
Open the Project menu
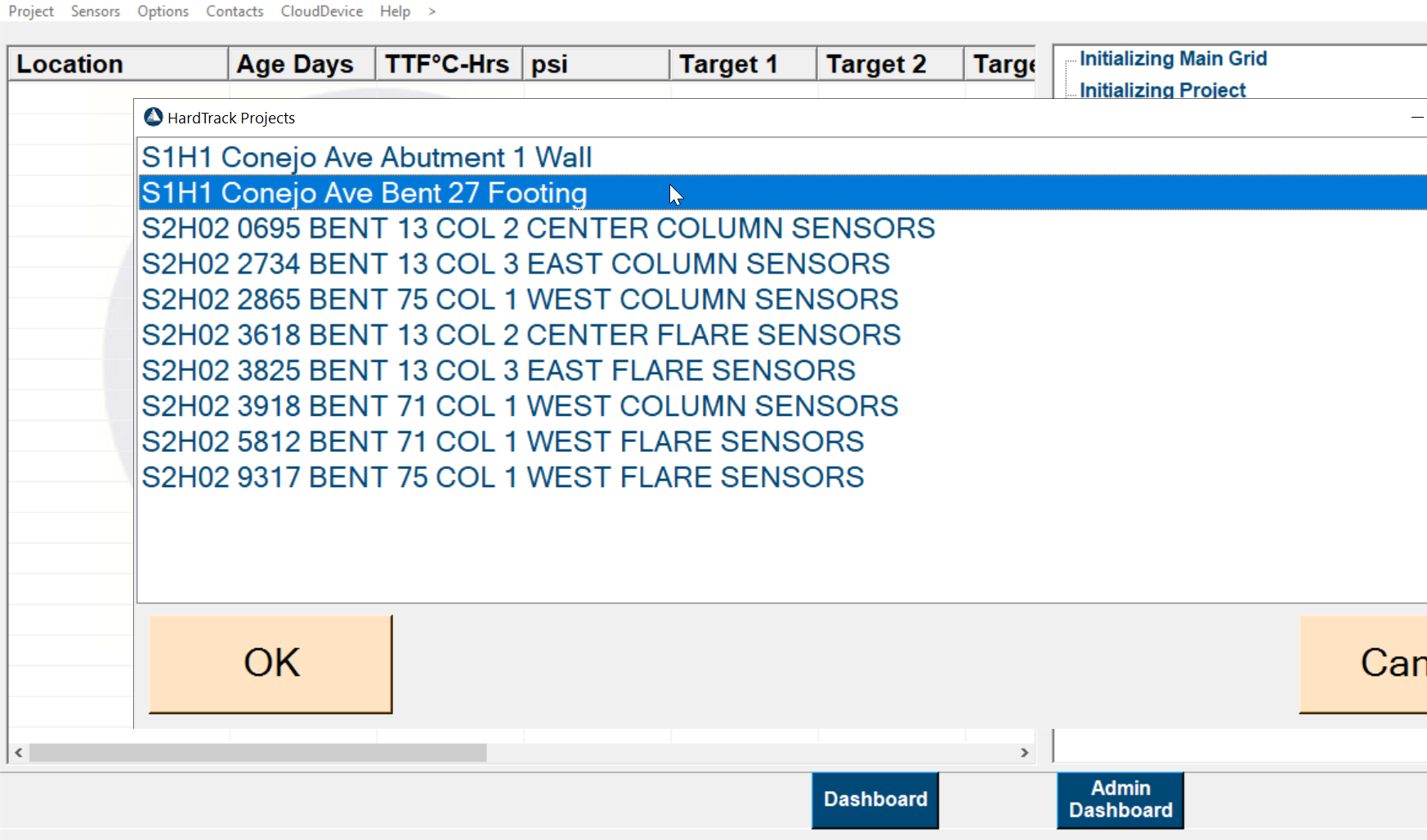point(31,11)
